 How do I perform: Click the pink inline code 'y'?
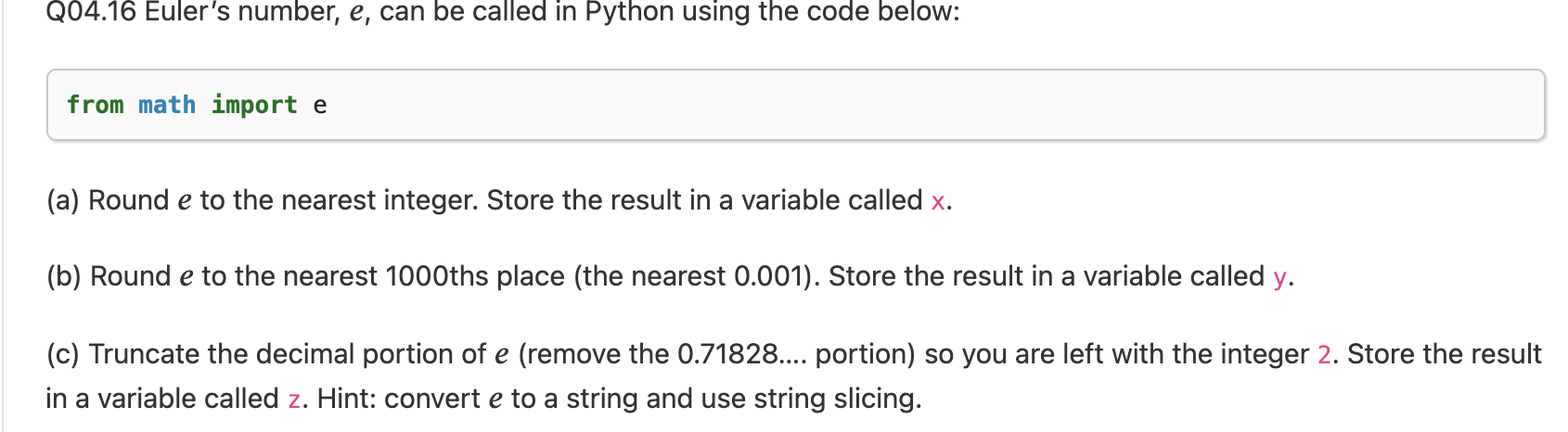tap(1280, 278)
